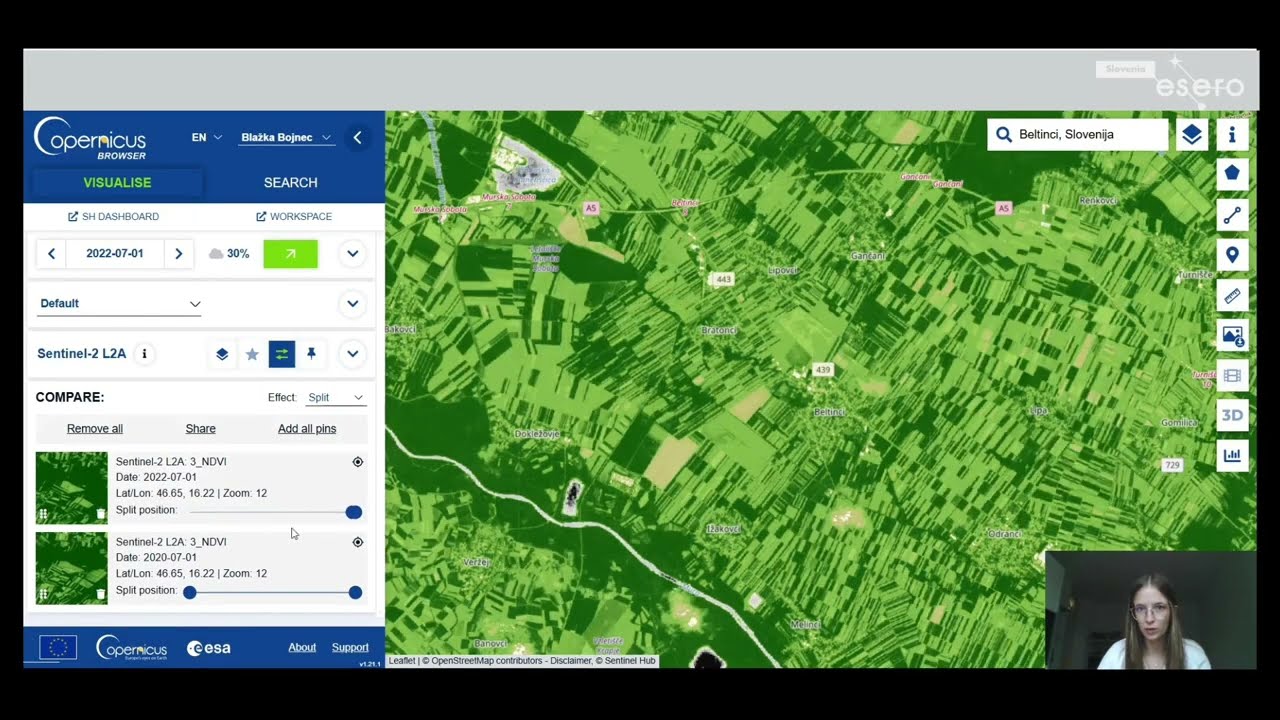The height and width of the screenshot is (720, 1280).
Task: Switch to the SEARCH tab
Action: click(291, 183)
